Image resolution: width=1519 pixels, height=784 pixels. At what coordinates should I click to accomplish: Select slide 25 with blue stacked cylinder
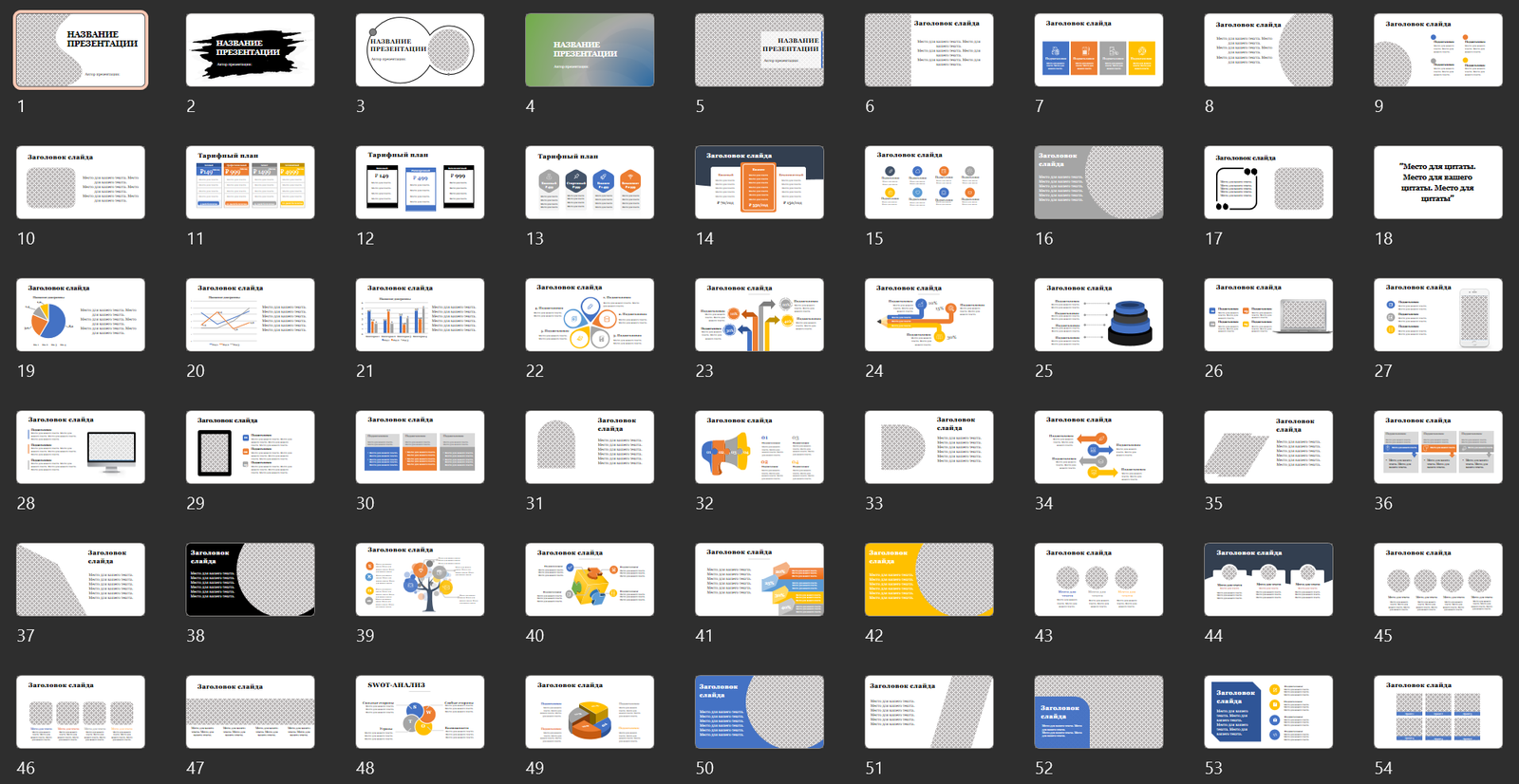(1098, 315)
